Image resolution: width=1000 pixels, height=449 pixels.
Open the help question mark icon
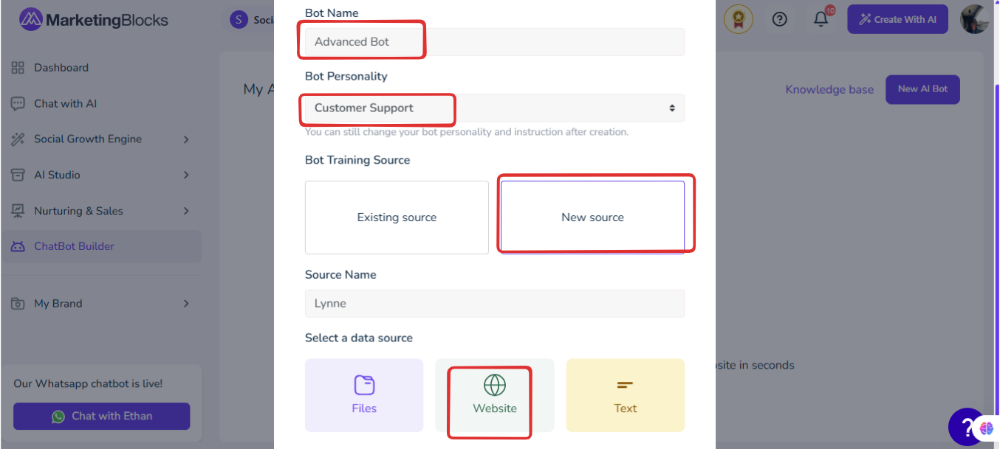click(x=779, y=19)
